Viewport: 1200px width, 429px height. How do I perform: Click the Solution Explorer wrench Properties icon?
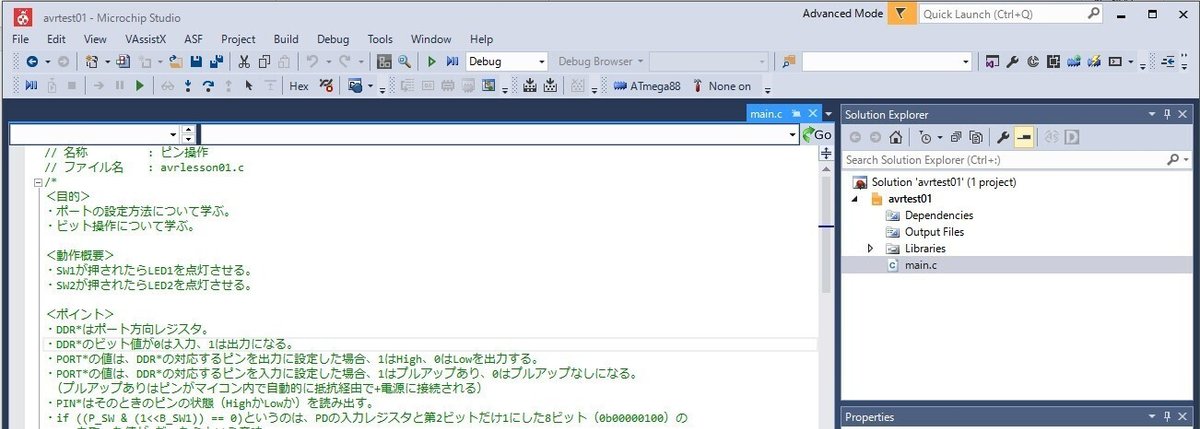coord(1003,137)
